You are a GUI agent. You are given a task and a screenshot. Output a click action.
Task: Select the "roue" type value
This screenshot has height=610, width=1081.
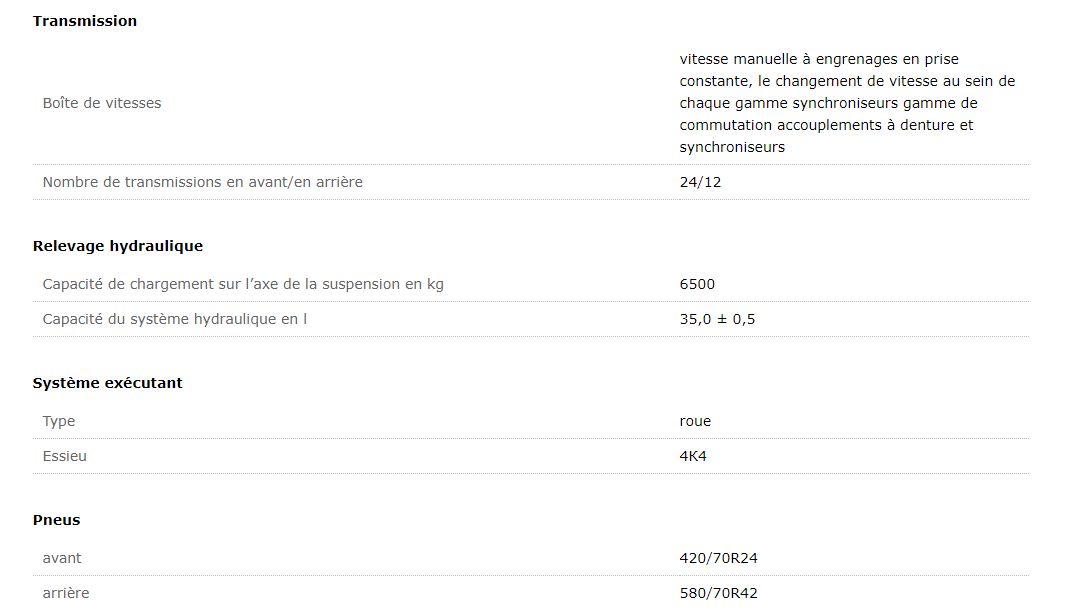695,421
